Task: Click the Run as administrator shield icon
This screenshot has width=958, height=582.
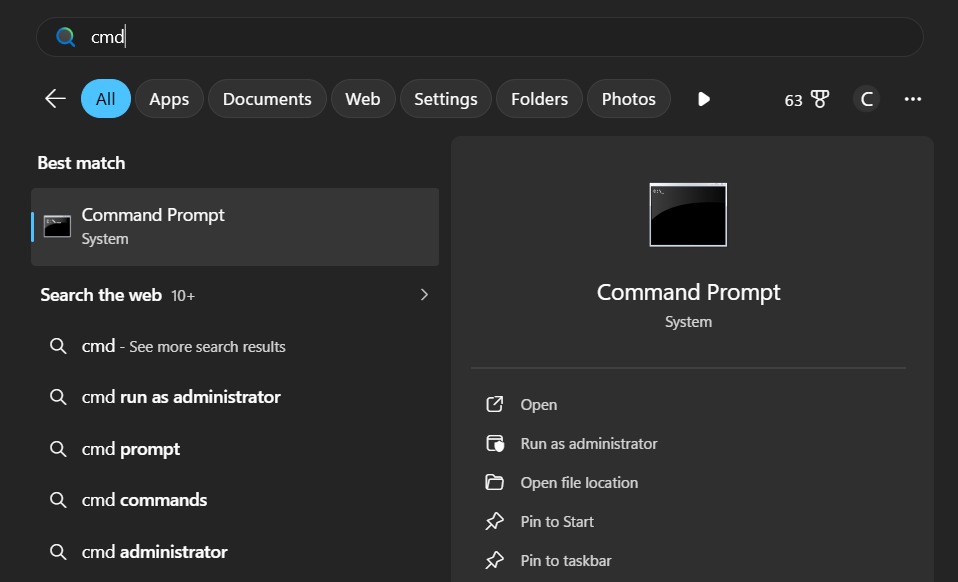Action: [495, 443]
